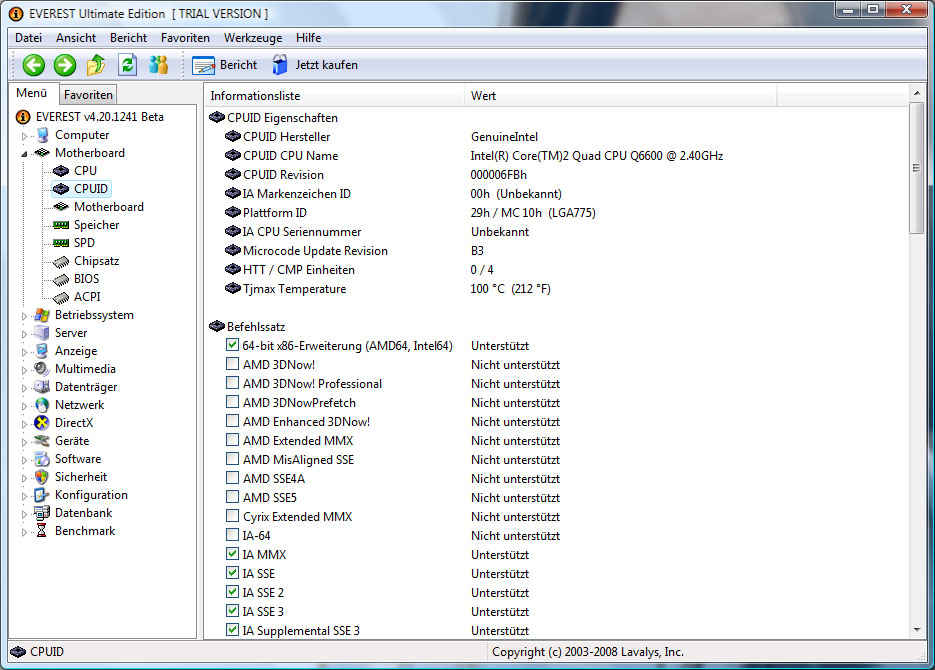Expand the Software tree node
This screenshot has width=935, height=670.
pyautogui.click(x=24, y=460)
